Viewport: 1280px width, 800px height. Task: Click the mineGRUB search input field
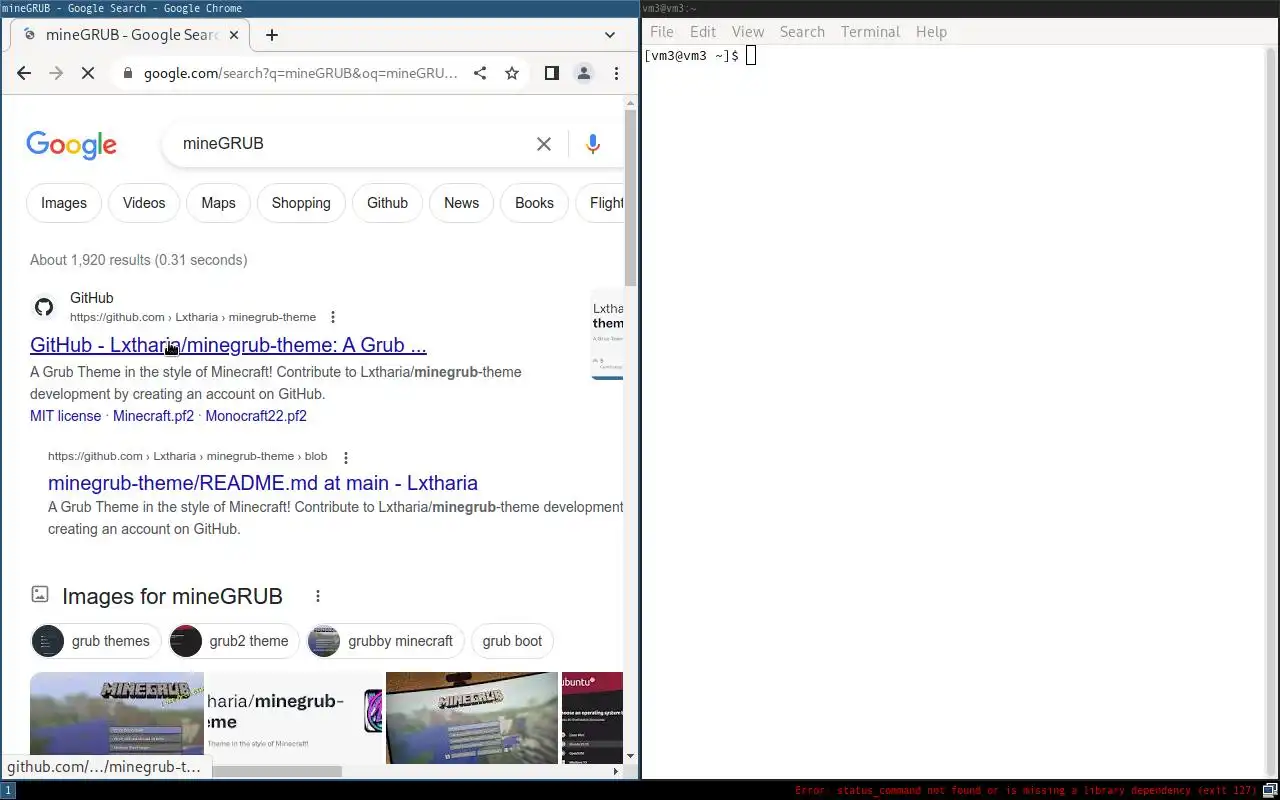pyautogui.click(x=350, y=144)
